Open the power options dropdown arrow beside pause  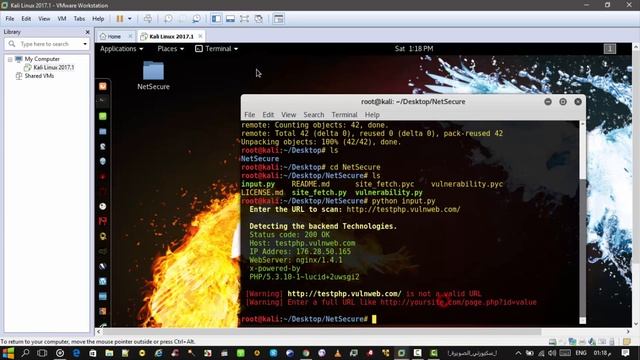click(x=130, y=19)
